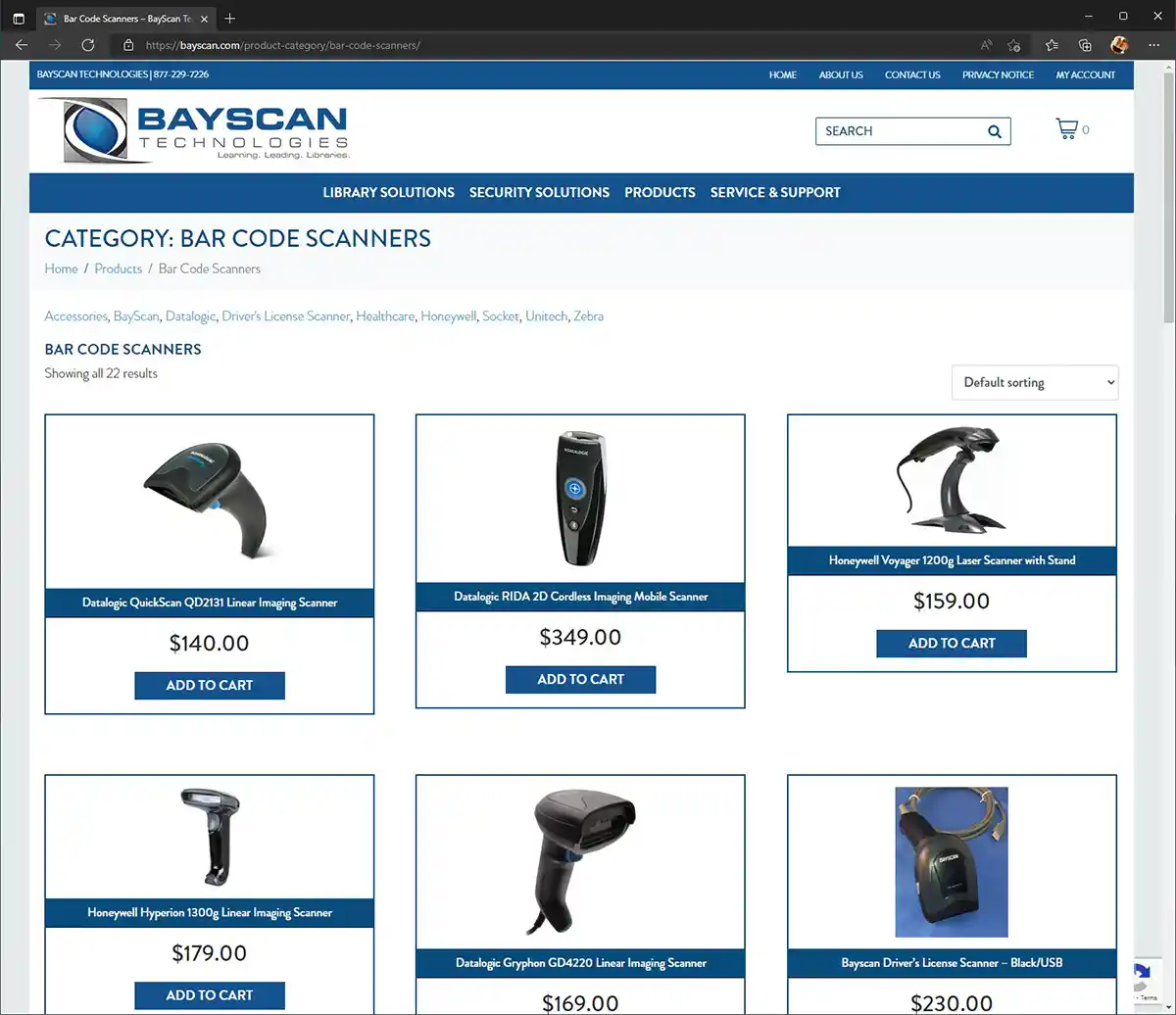Image resolution: width=1176 pixels, height=1015 pixels.
Task: Click the $349.00 price text
Action: click(581, 638)
